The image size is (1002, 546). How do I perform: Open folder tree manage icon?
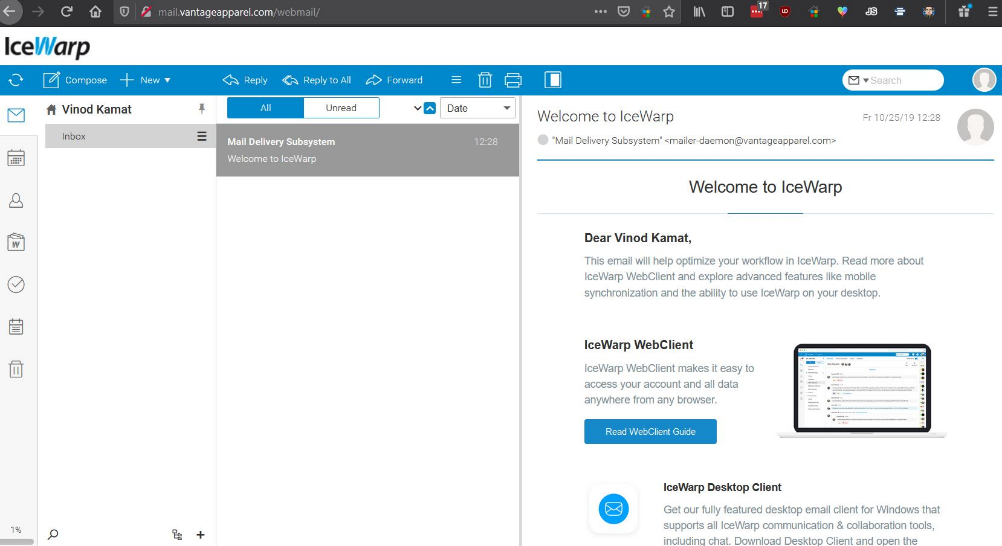coord(177,534)
